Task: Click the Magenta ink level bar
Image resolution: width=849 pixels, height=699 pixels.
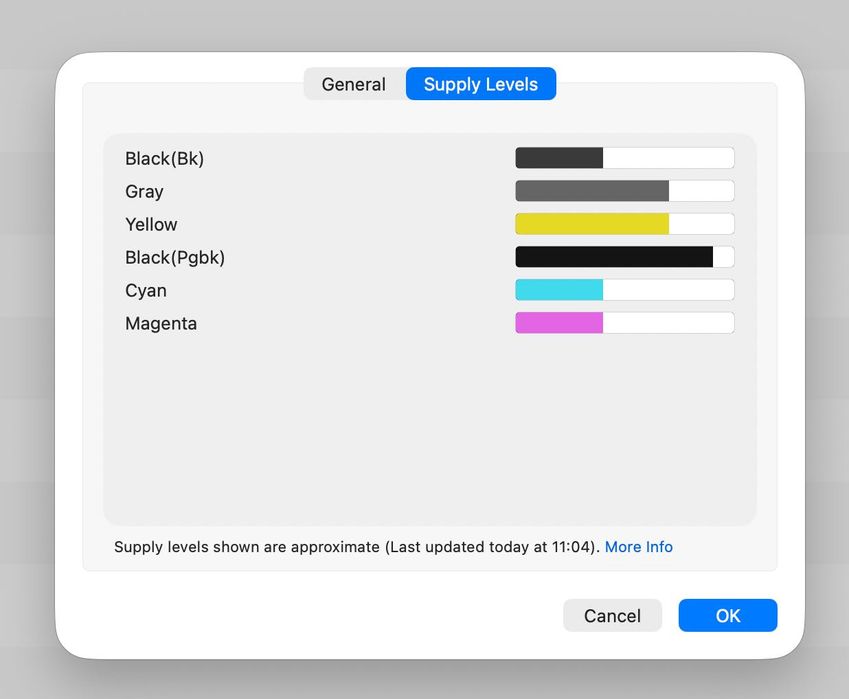Action: pyautogui.click(x=624, y=323)
